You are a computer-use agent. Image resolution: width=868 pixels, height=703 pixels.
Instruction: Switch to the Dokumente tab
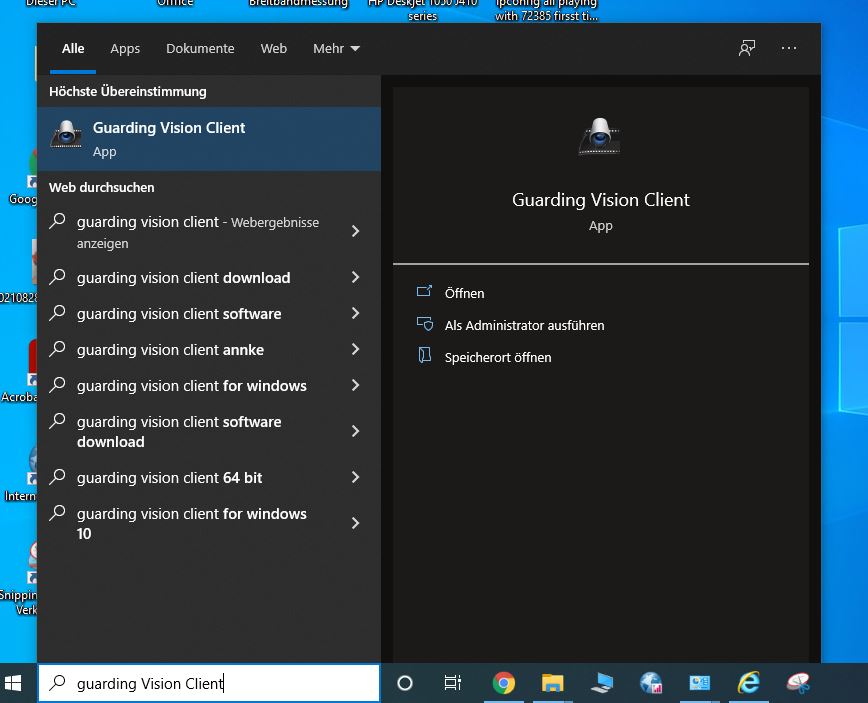click(x=200, y=49)
